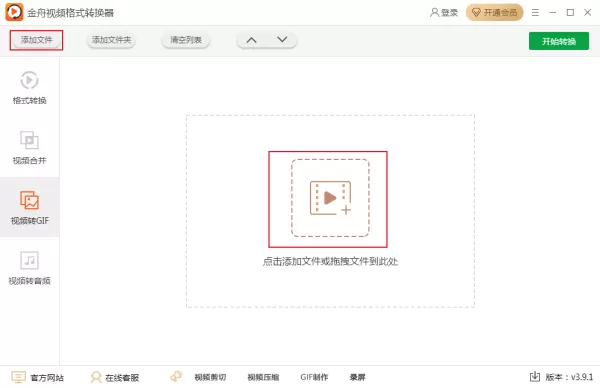This screenshot has height=388, width=600.
Task: Click the add-video film icon in center
Action: [x=330, y=198]
